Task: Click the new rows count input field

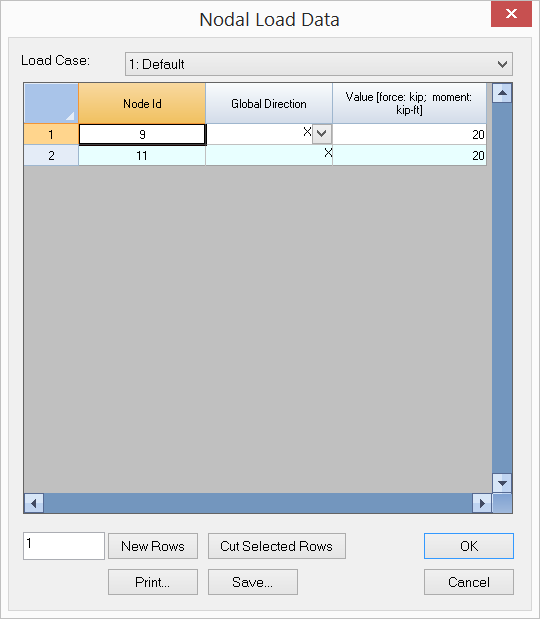Action: click(64, 546)
